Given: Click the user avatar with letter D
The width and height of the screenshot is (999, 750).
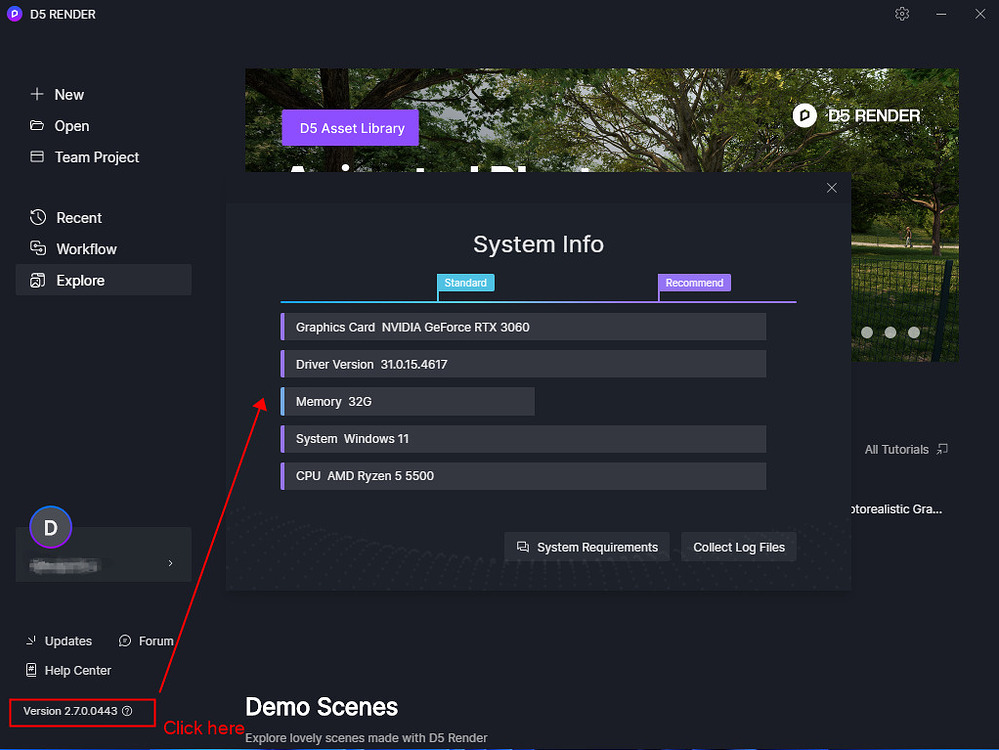Looking at the screenshot, I should click(50, 527).
